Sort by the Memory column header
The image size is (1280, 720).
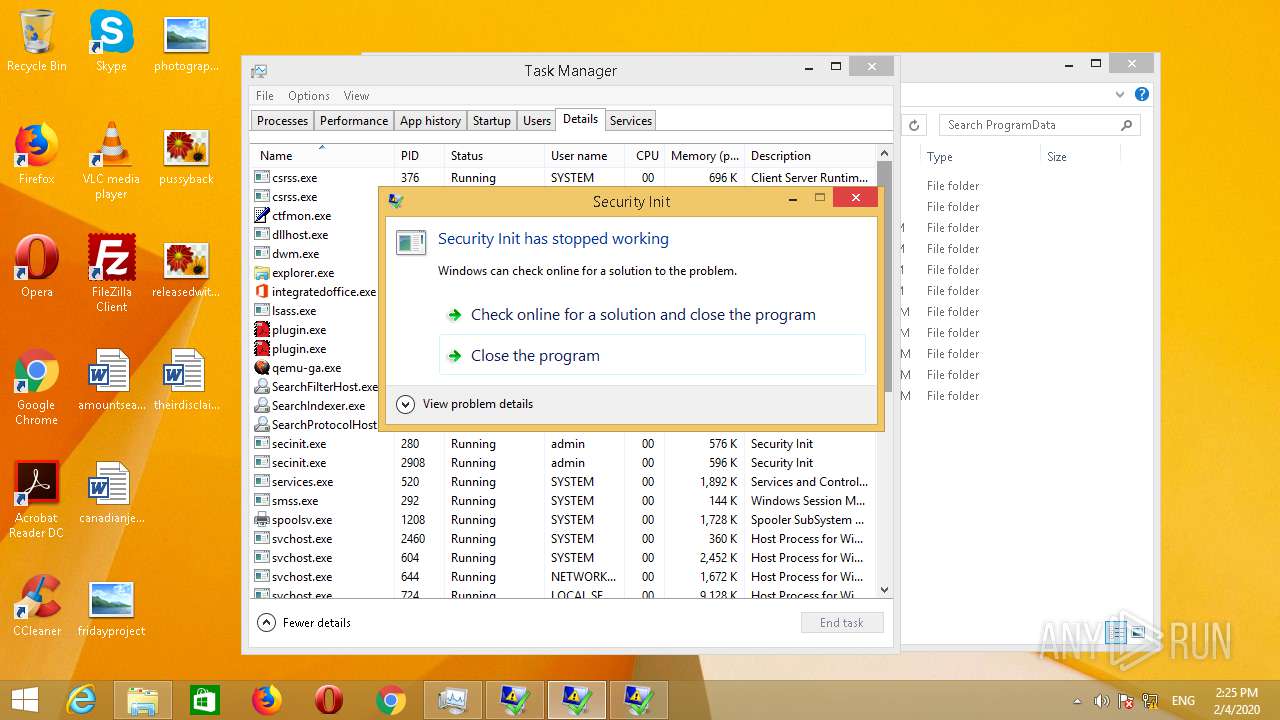705,156
